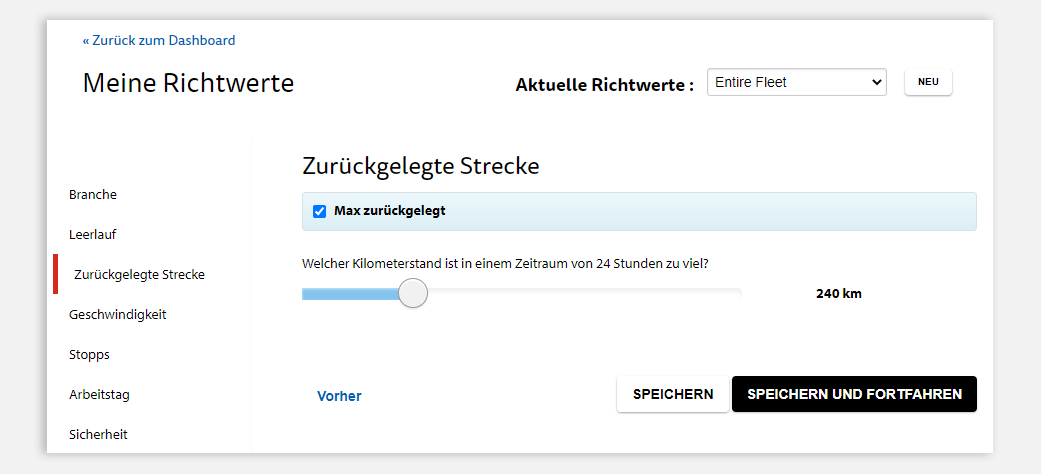Click the blue filled part of slider track
1041x474 pixels.
[350, 293]
